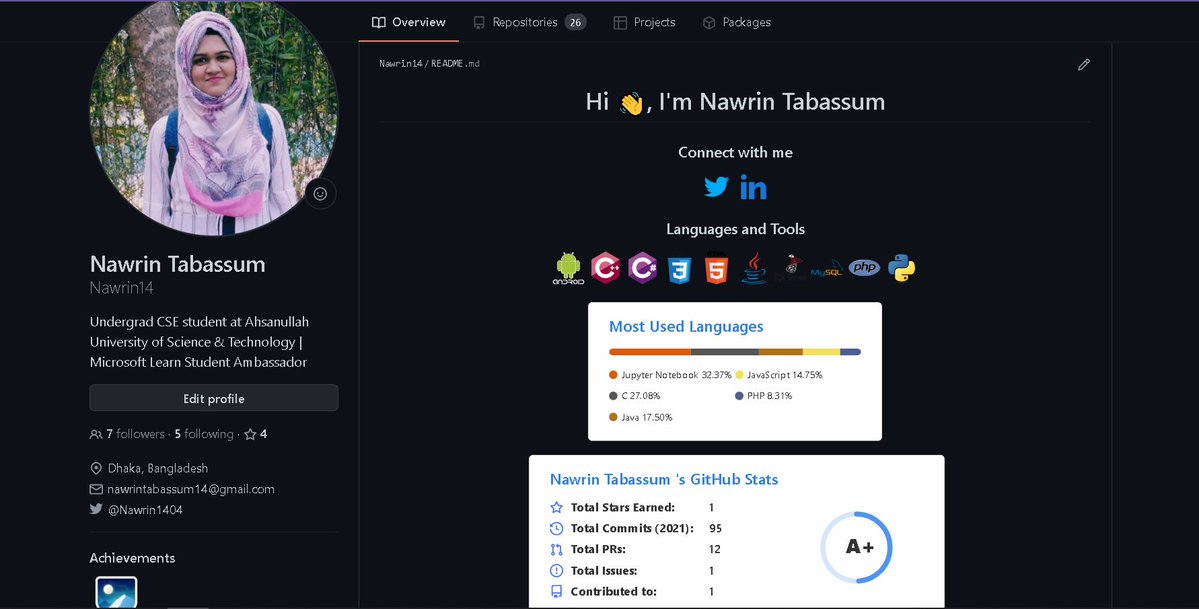The image size is (1199, 609).
Task: Click the SQL Server logo icon
Action: [x=791, y=268]
